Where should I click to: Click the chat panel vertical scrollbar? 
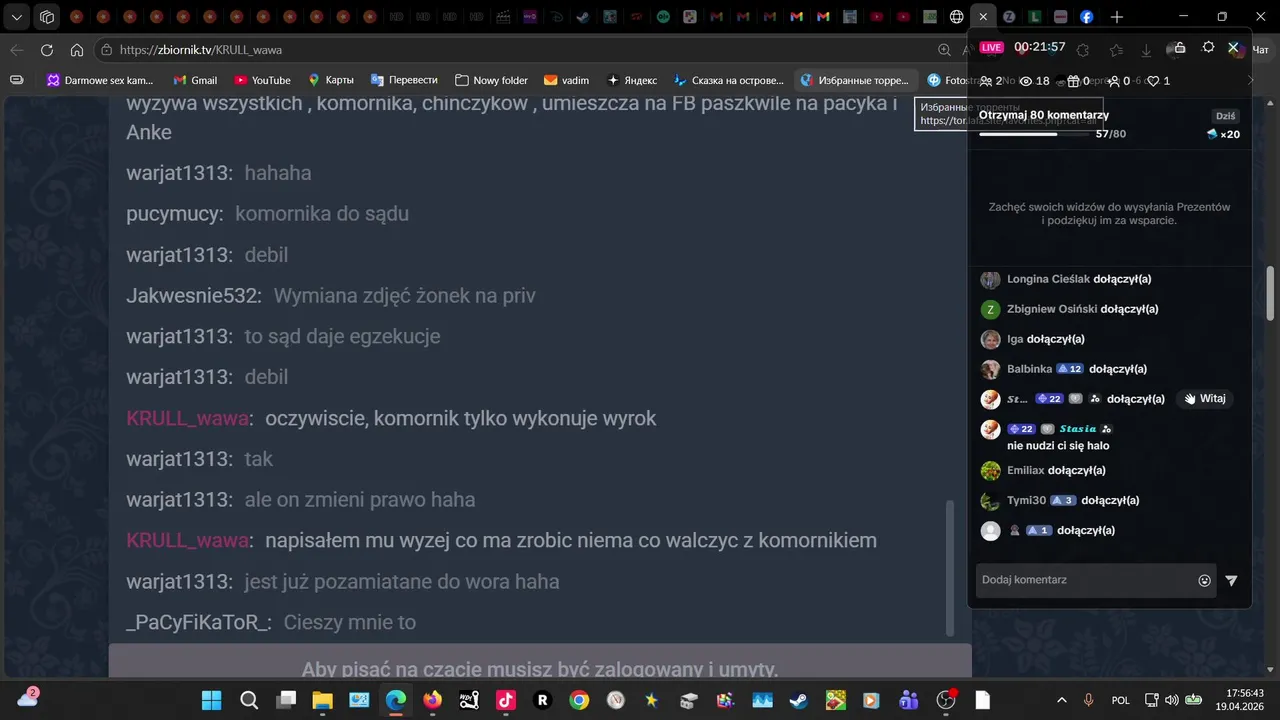click(950, 568)
